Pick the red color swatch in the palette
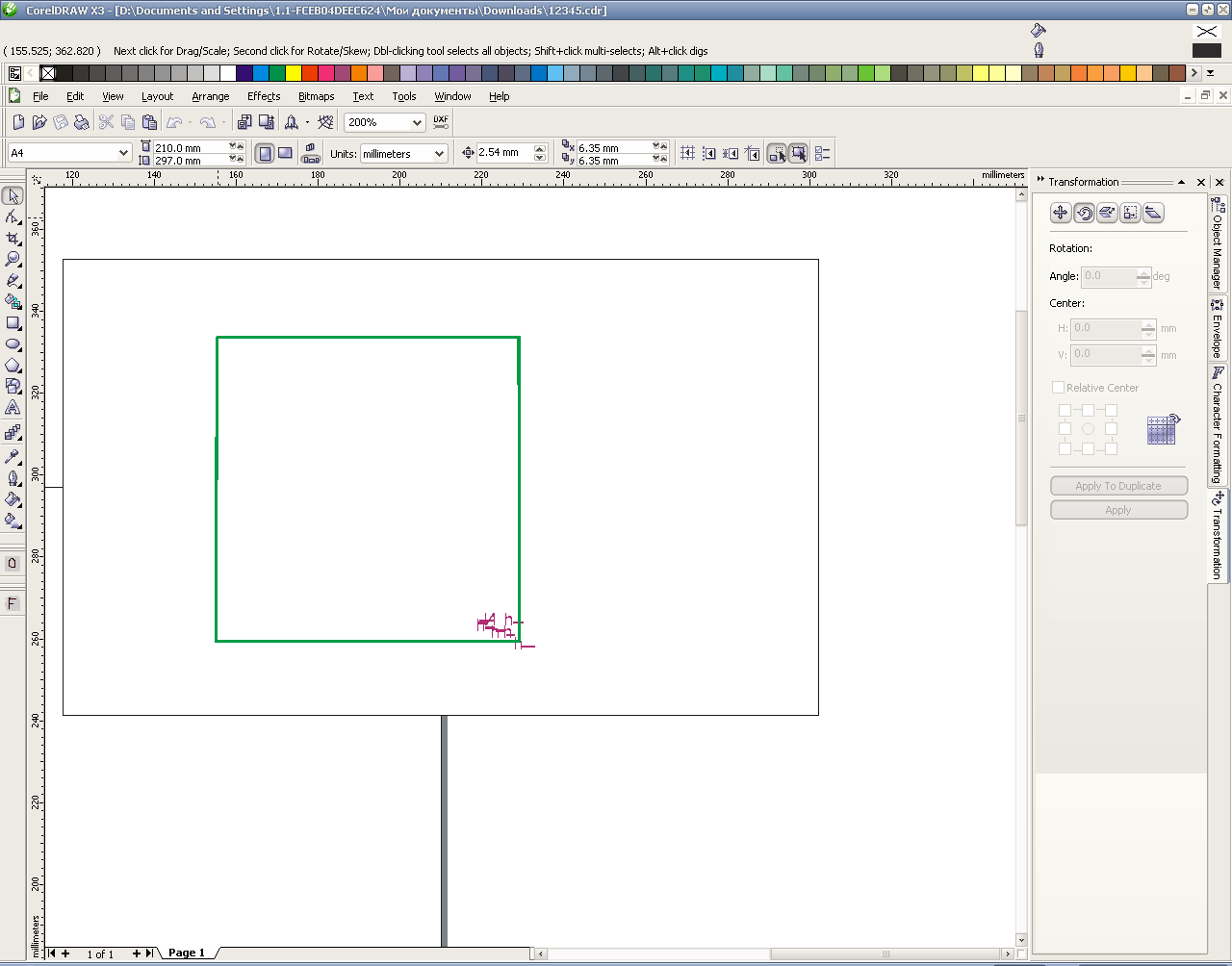Viewport: 1232px width, 966px height. [309, 73]
